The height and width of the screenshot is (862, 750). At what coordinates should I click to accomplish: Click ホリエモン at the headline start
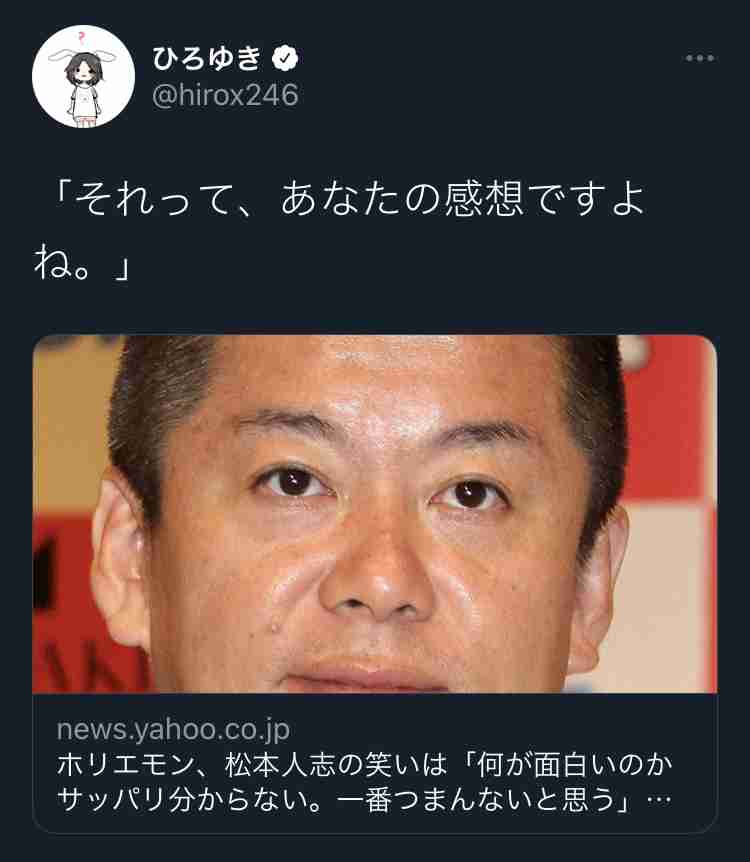(x=126, y=765)
